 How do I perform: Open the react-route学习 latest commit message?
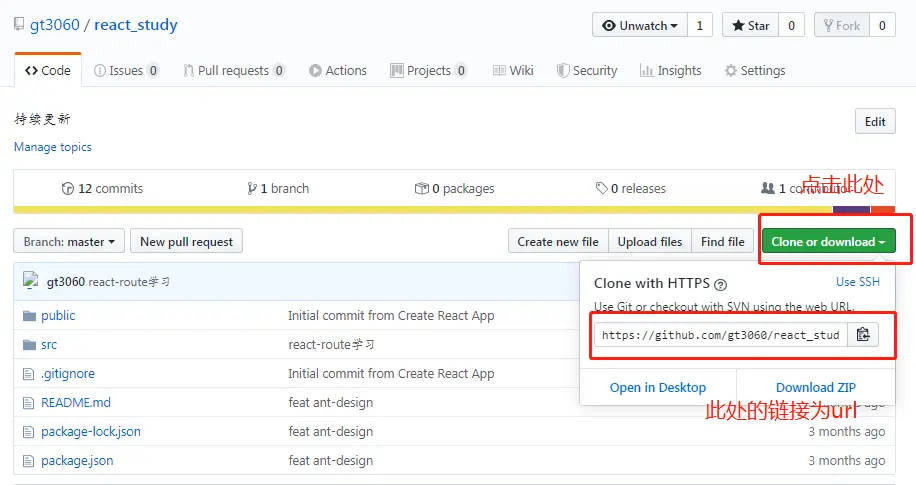[x=129, y=282]
